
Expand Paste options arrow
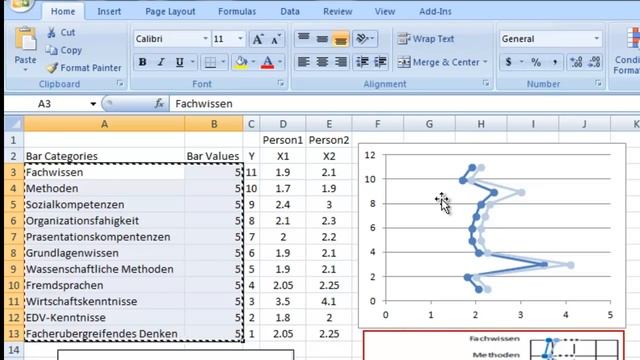click(x=25, y=70)
